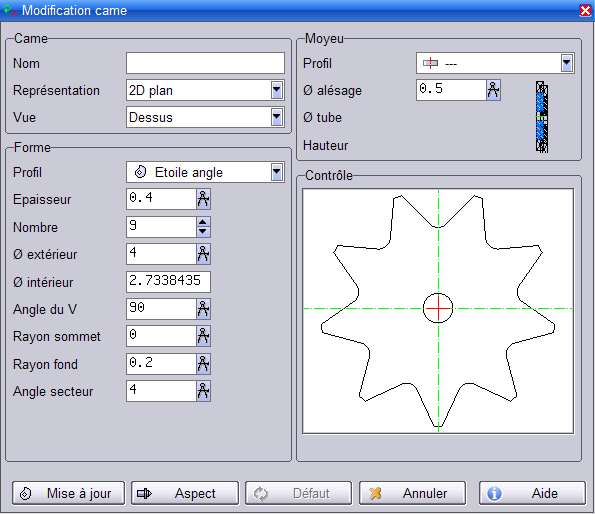
Task: Open the Forme Profil Etoile angle dropdown
Action: coord(277,172)
